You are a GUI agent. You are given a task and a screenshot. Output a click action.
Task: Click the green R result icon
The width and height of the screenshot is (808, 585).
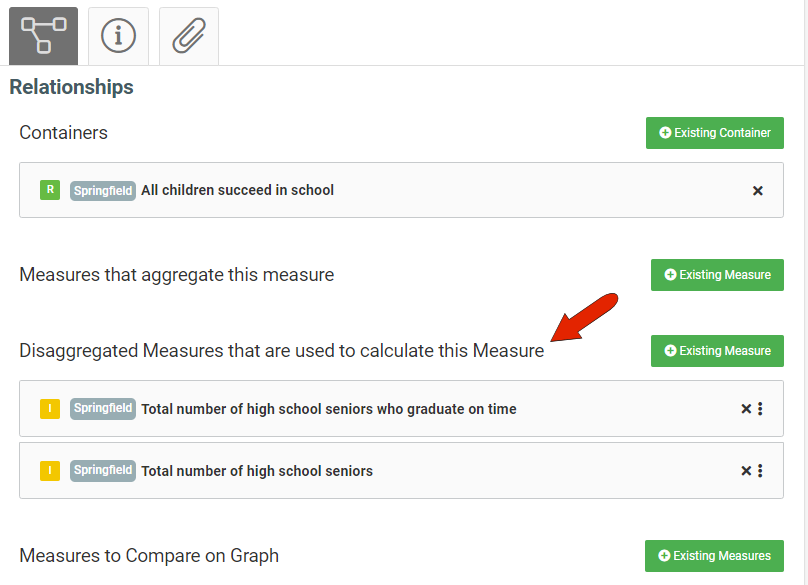pos(50,190)
